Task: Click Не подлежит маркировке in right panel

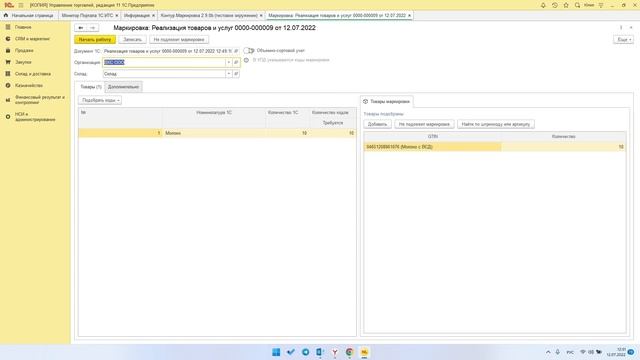Action: [424, 124]
